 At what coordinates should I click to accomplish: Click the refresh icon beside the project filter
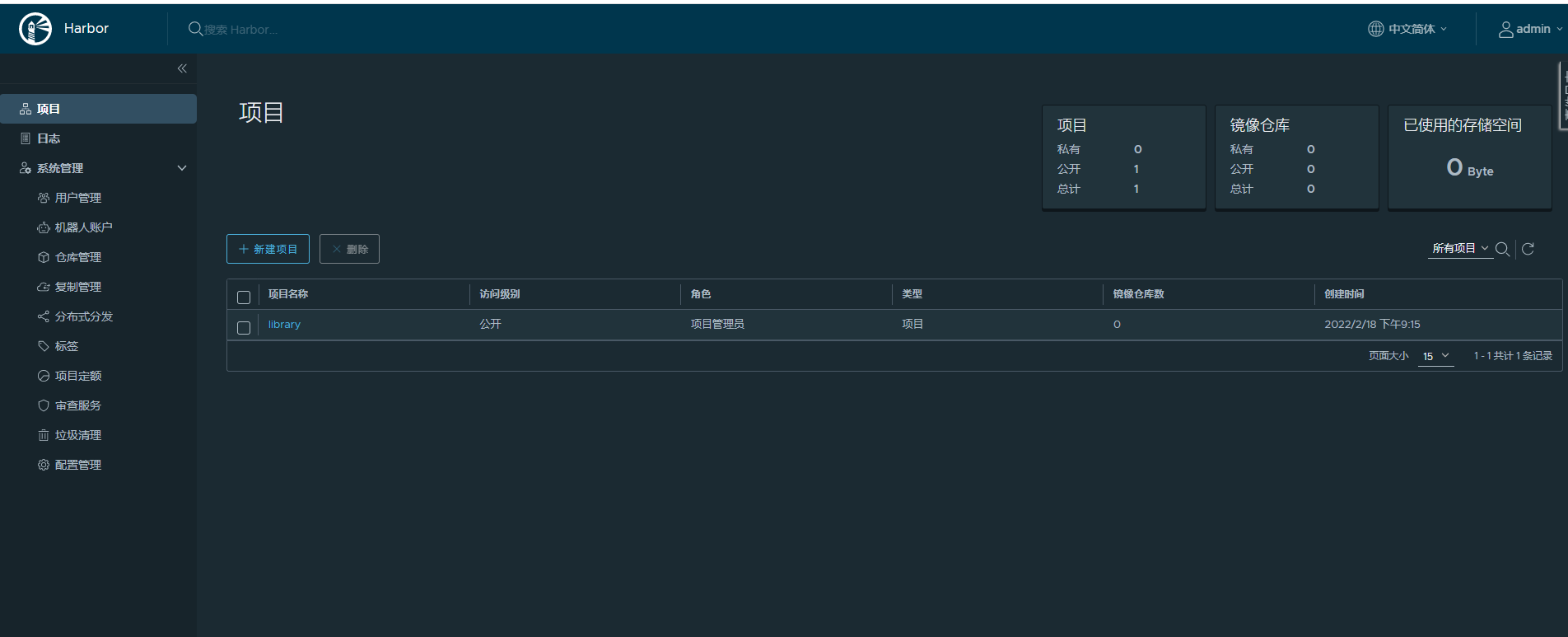pyautogui.click(x=1528, y=249)
